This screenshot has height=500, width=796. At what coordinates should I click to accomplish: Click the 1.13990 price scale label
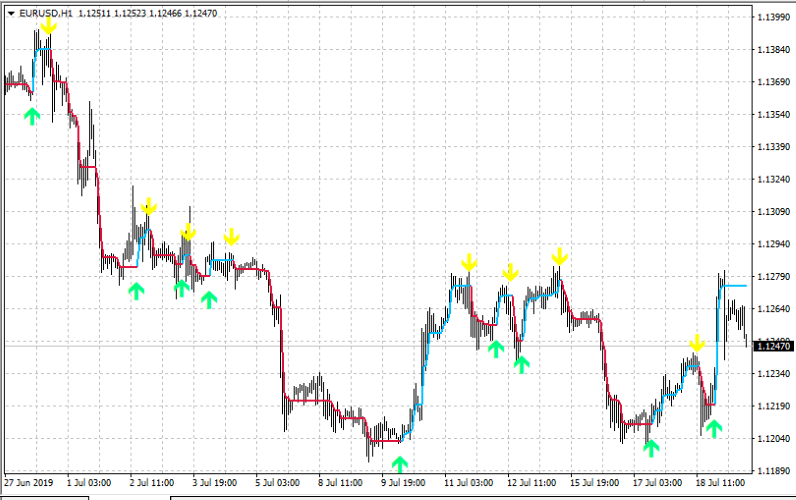[x=774, y=17]
